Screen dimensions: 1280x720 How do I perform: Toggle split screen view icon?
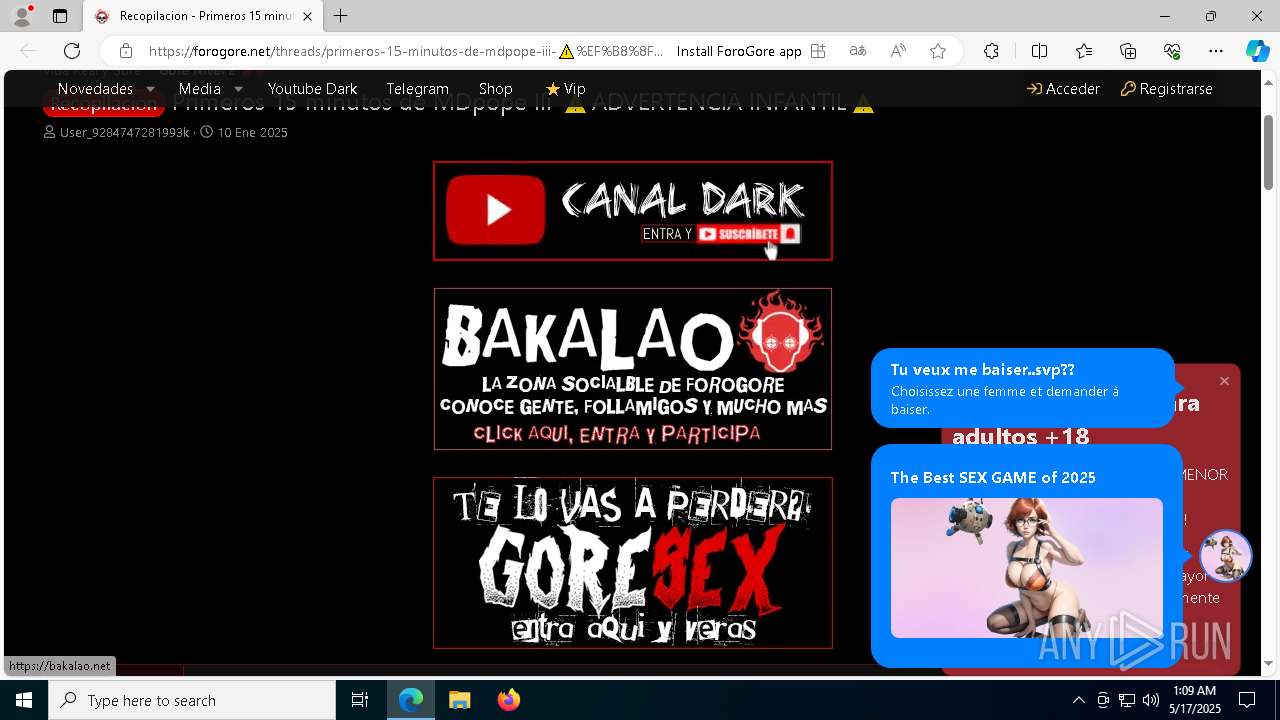click(x=1039, y=51)
